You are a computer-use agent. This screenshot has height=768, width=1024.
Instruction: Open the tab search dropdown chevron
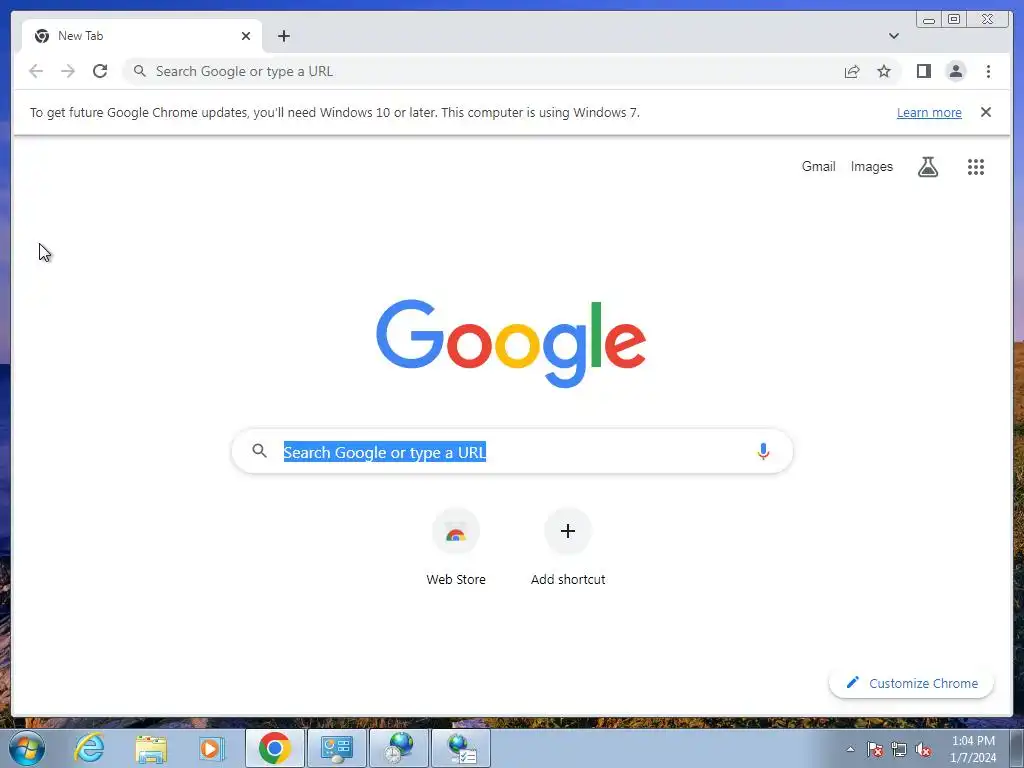click(x=893, y=36)
